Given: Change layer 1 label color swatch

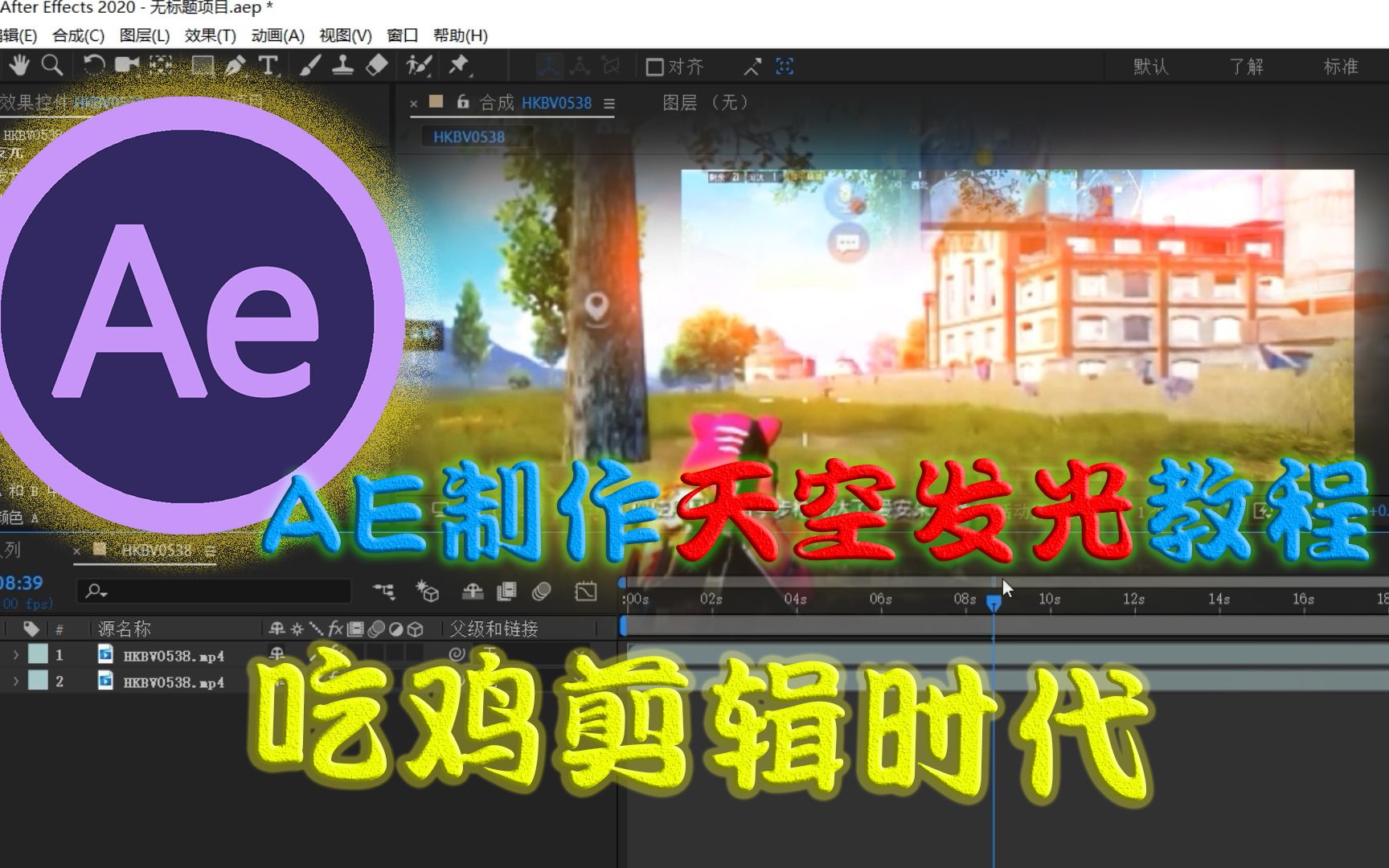Looking at the screenshot, I should click(x=38, y=655).
